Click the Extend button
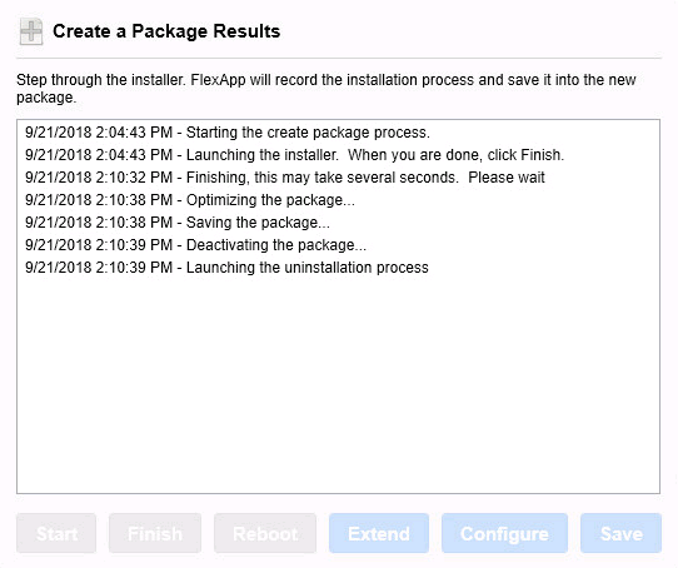 click(379, 533)
